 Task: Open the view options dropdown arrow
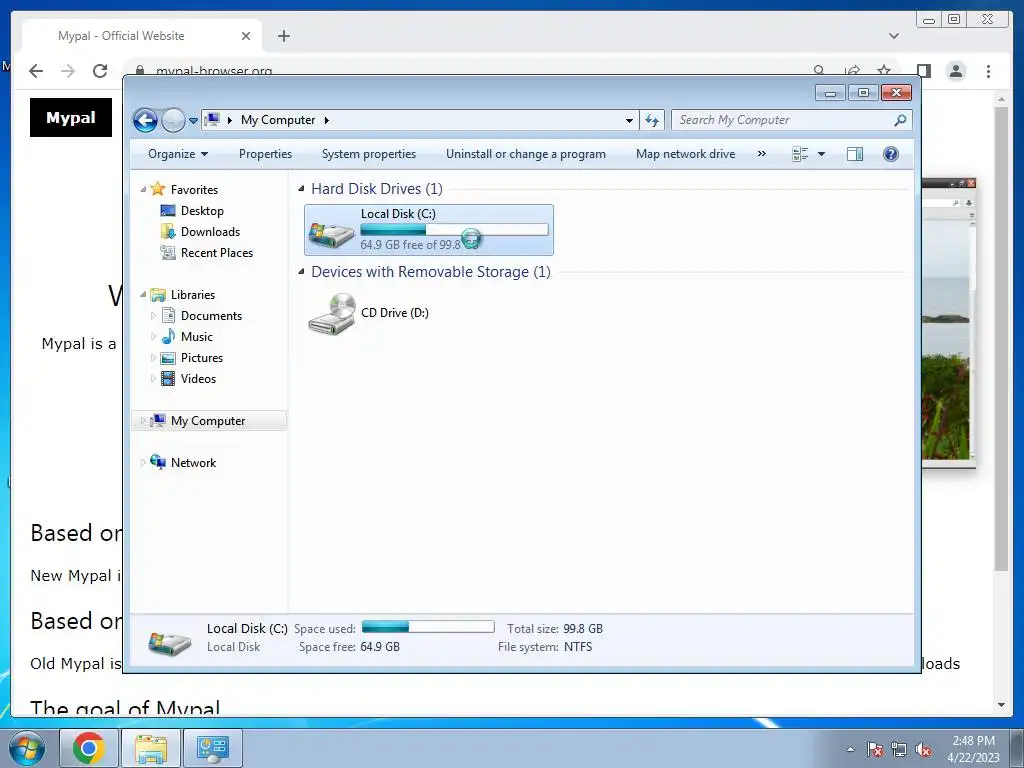click(822, 154)
